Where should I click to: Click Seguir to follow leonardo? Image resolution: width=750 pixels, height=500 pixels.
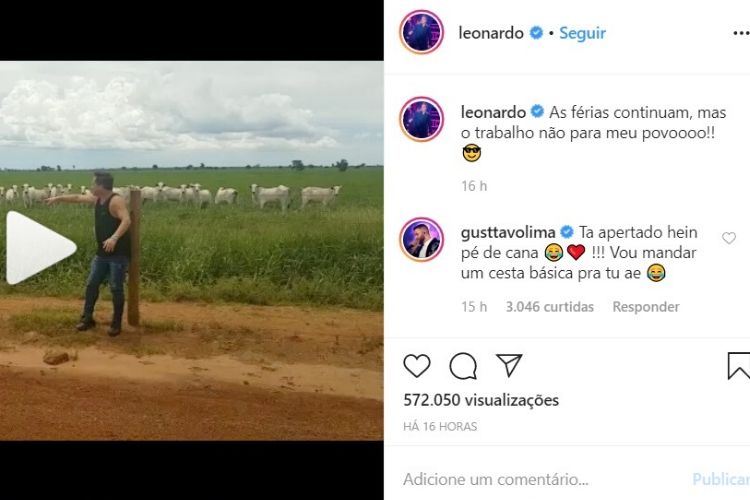[x=582, y=33]
